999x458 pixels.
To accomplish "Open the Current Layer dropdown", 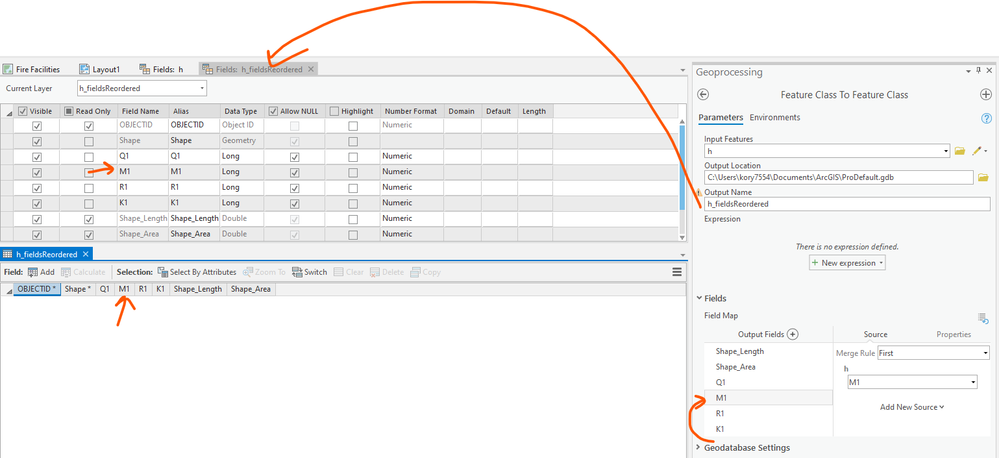I will 203,89.
